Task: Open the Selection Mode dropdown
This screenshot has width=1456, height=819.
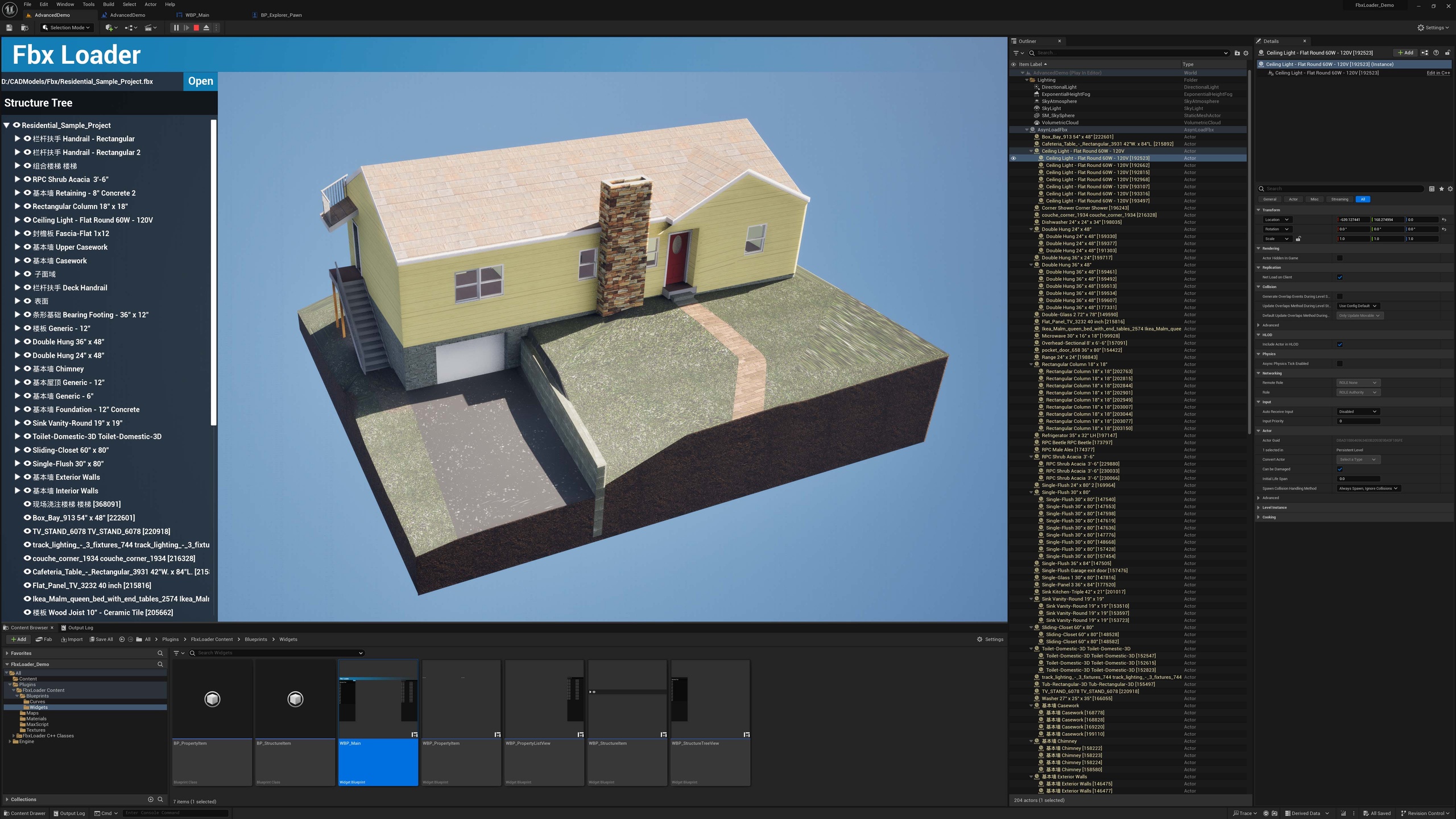Action: (x=66, y=27)
